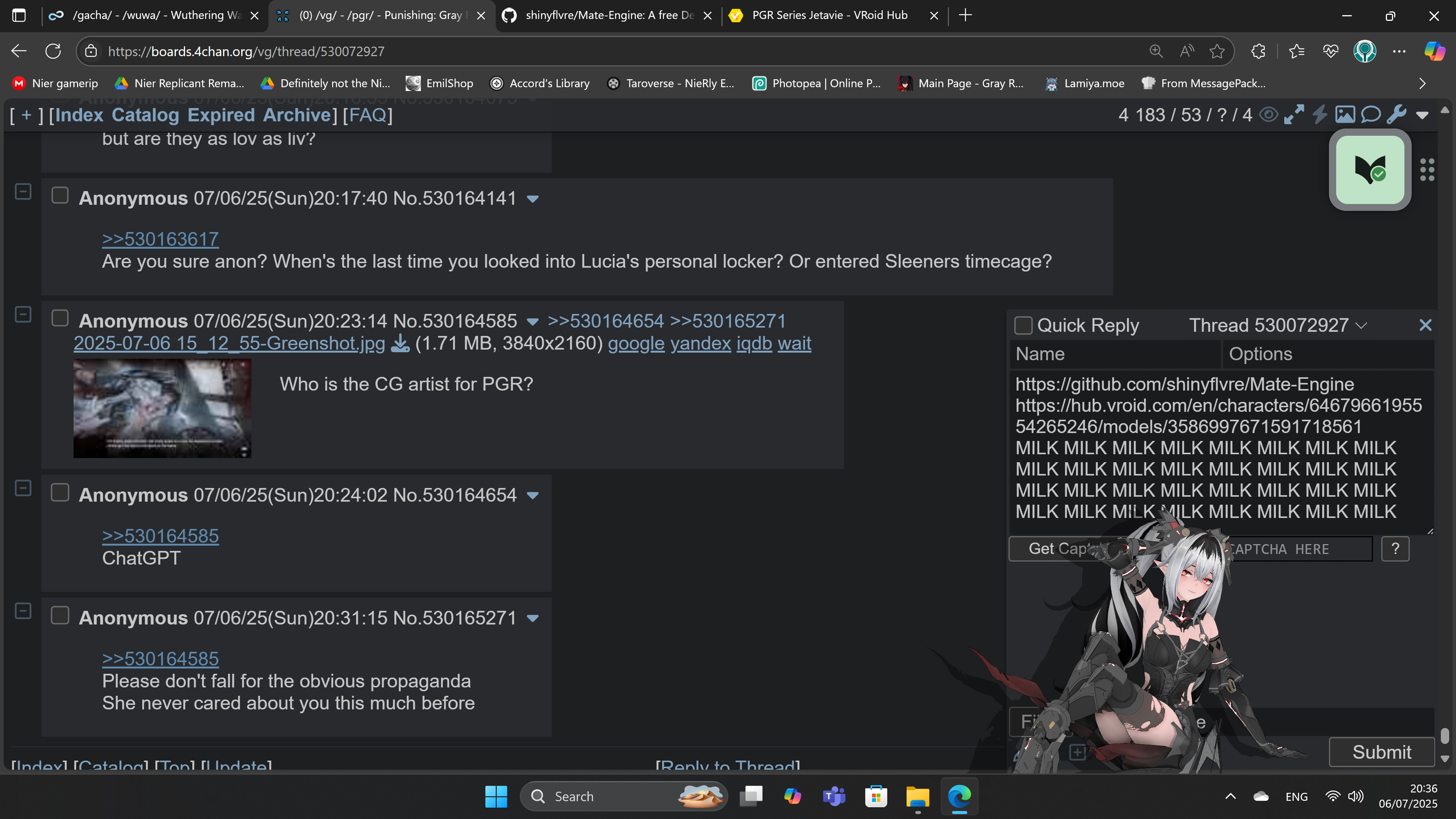Tick checkbox for post No.530165271
The image size is (1456, 819).
(x=60, y=615)
